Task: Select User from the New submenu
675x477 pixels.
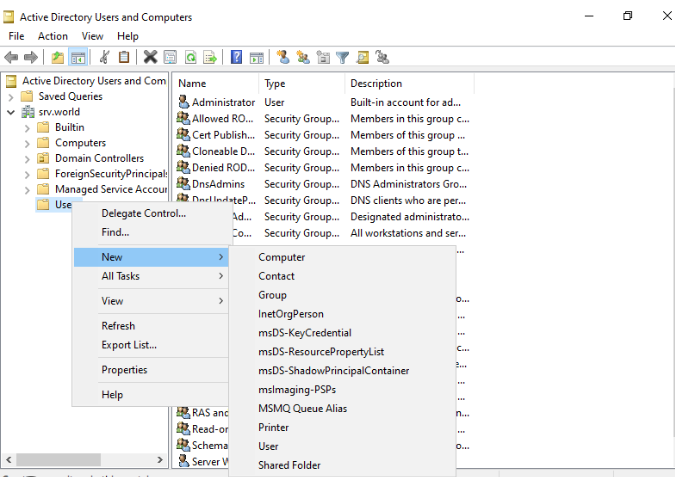Action: pyautogui.click(x=342, y=446)
